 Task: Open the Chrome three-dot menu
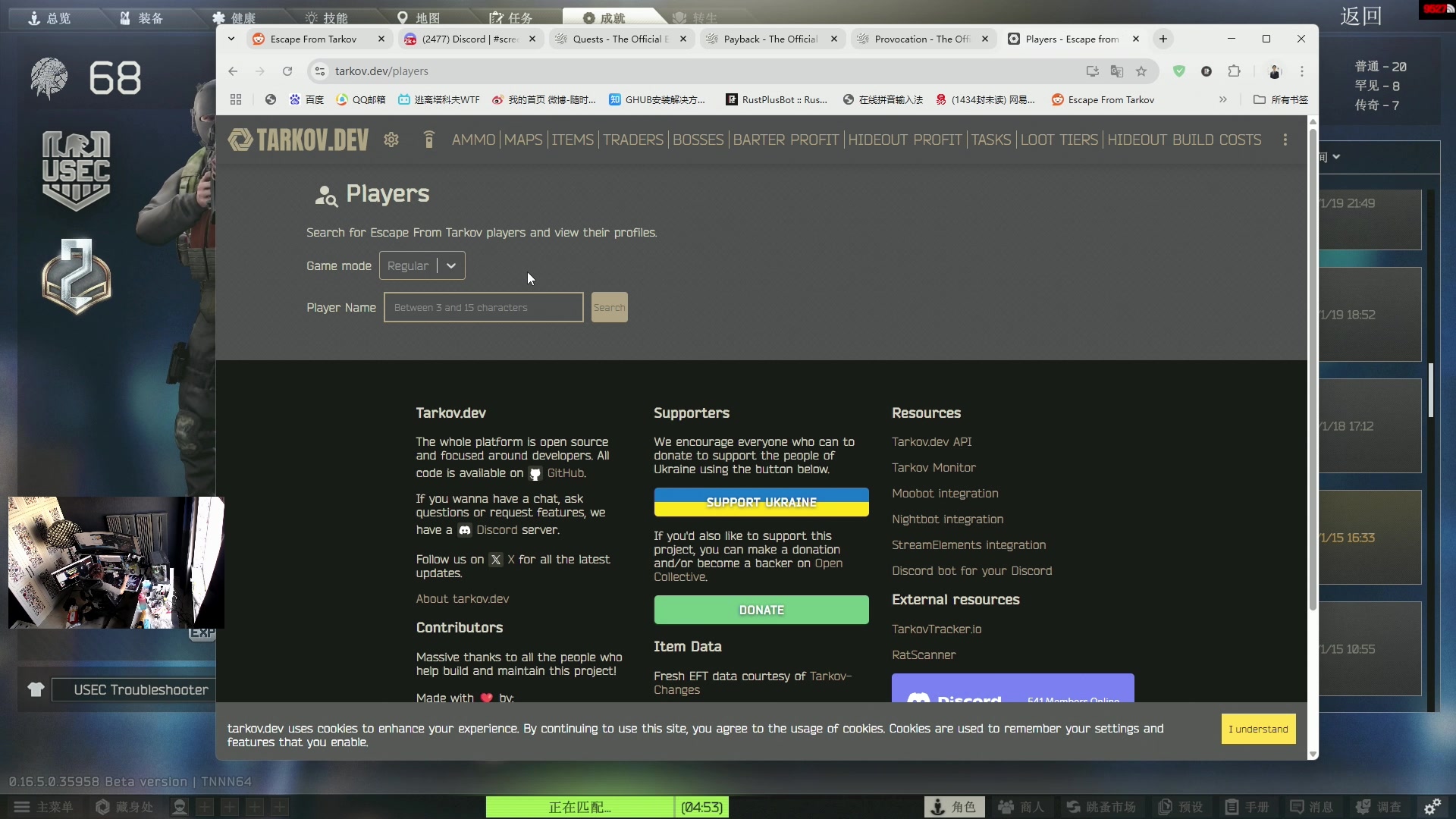[1302, 71]
